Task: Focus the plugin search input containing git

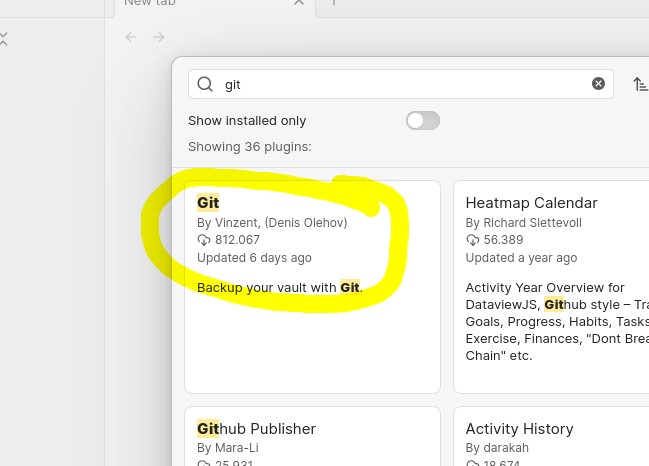Action: tap(401, 84)
